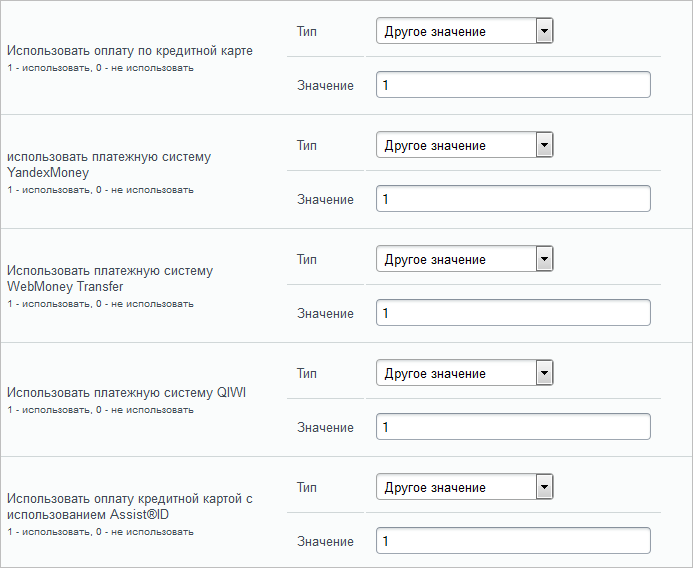Viewport: 693px width, 568px height.
Task: Open the Тип dropdown for credit card payment
Action: (x=465, y=31)
